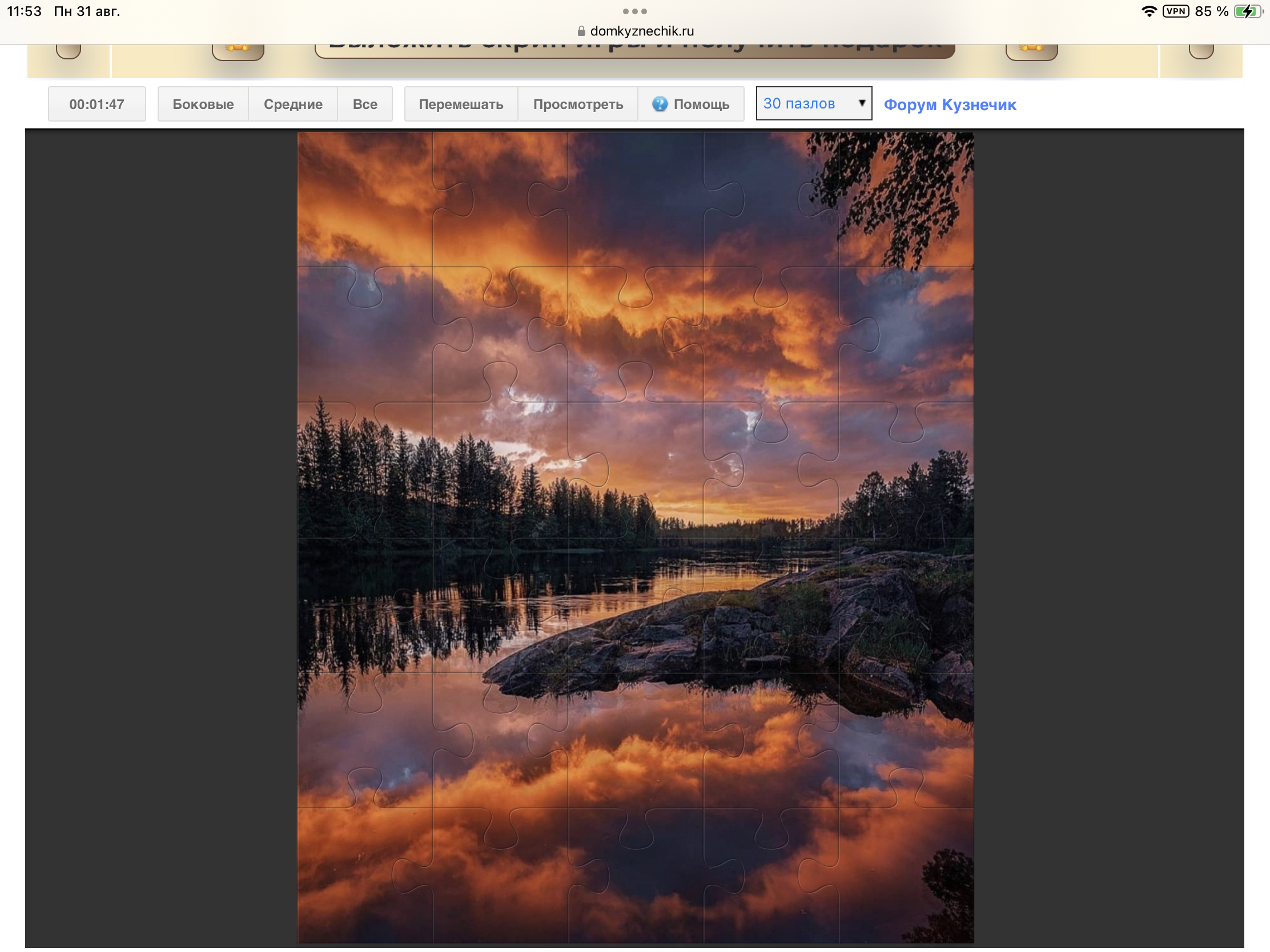Show only Боковые edge pieces
This screenshot has height=952, width=1270.
[x=203, y=104]
